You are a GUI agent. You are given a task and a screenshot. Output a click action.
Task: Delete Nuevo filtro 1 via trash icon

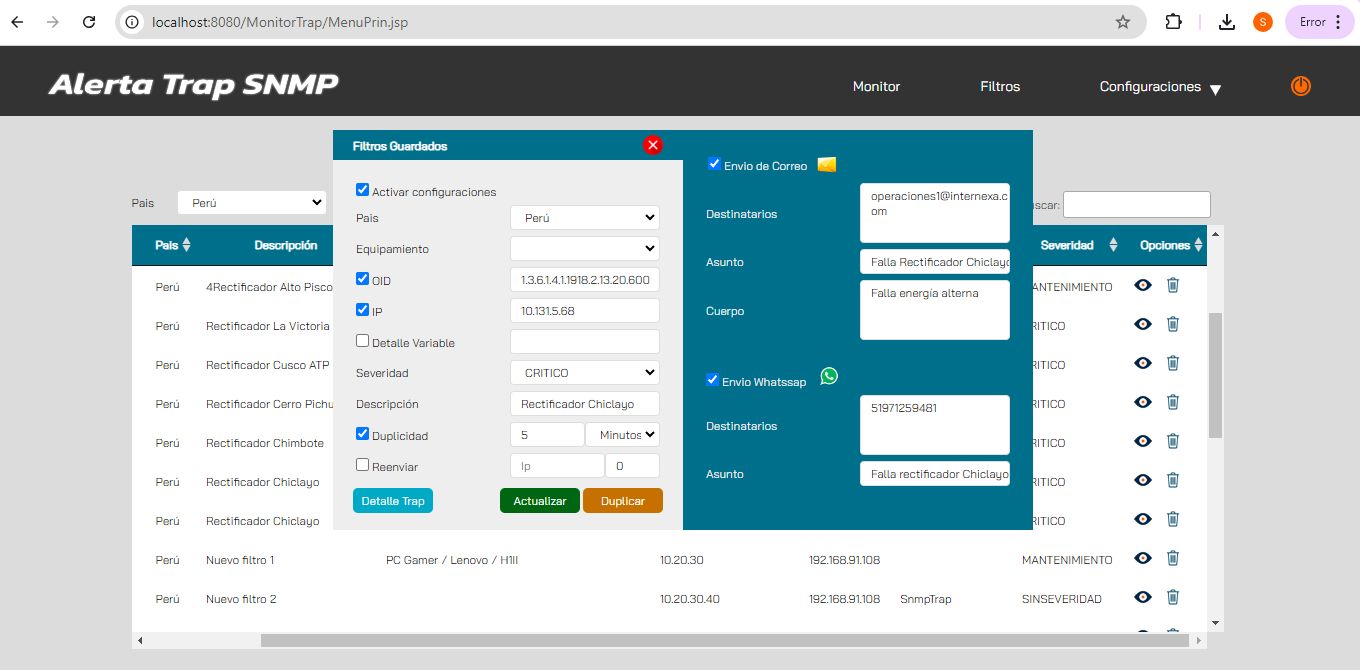[x=1173, y=558]
